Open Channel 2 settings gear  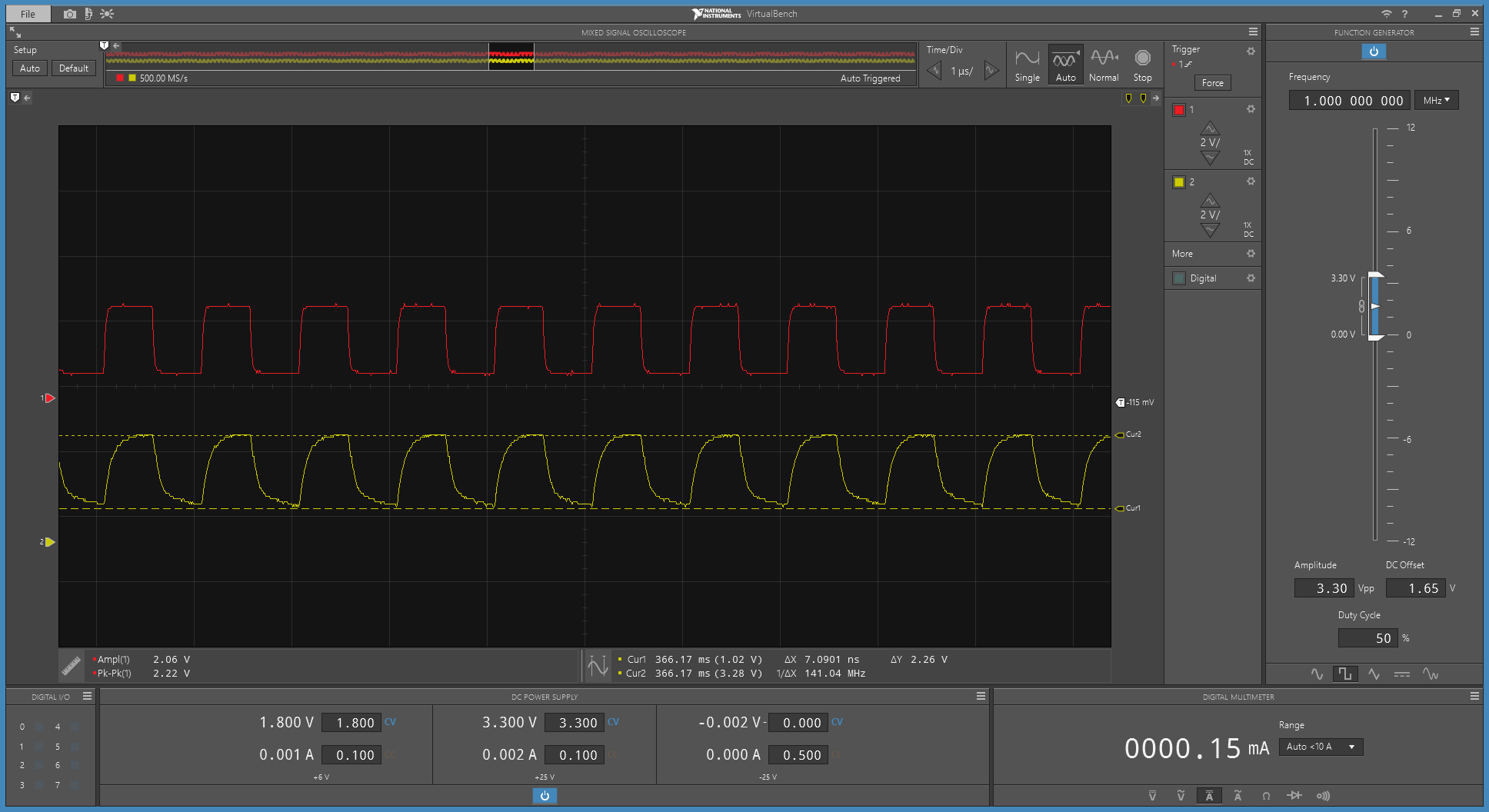(1251, 181)
